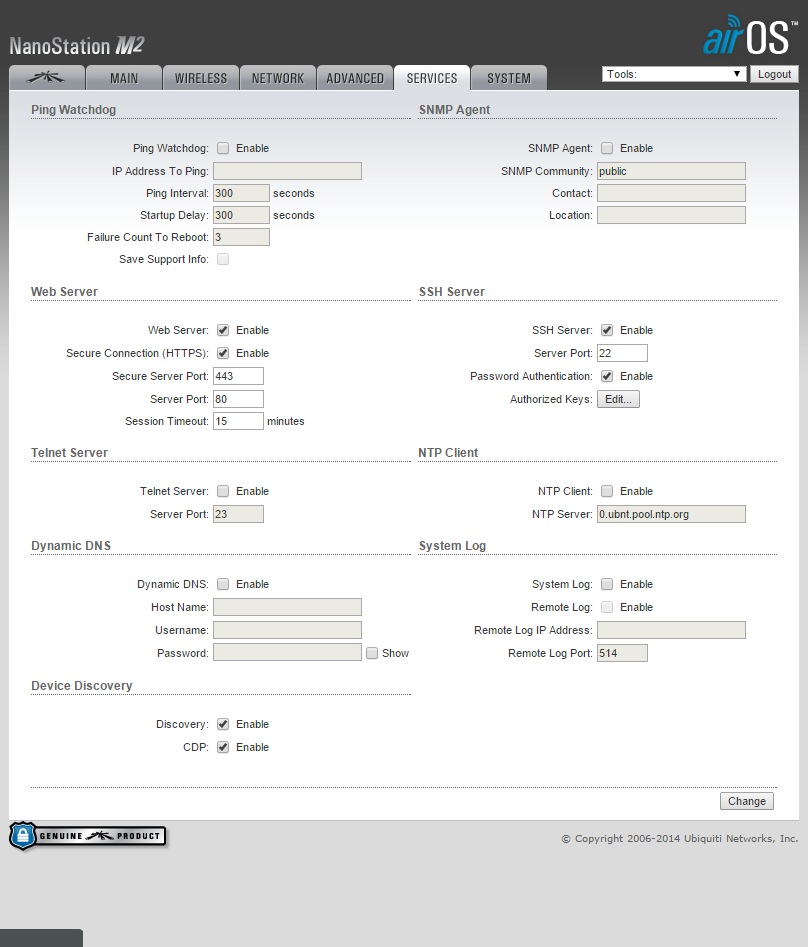Click the Web Server Port field showing 80
Image resolution: width=808 pixels, height=947 pixels.
(x=239, y=399)
